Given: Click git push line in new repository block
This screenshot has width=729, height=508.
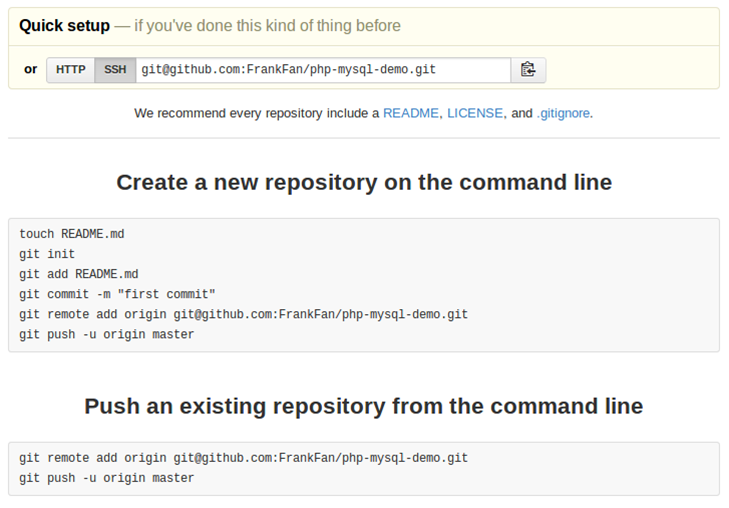Looking at the screenshot, I should pyautogui.click(x=107, y=334).
